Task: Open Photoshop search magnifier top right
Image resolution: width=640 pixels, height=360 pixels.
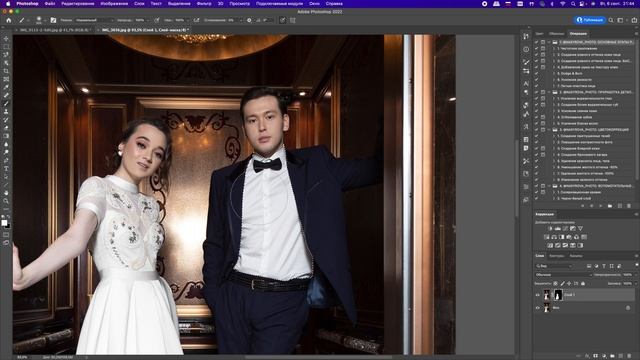Action: (611, 20)
